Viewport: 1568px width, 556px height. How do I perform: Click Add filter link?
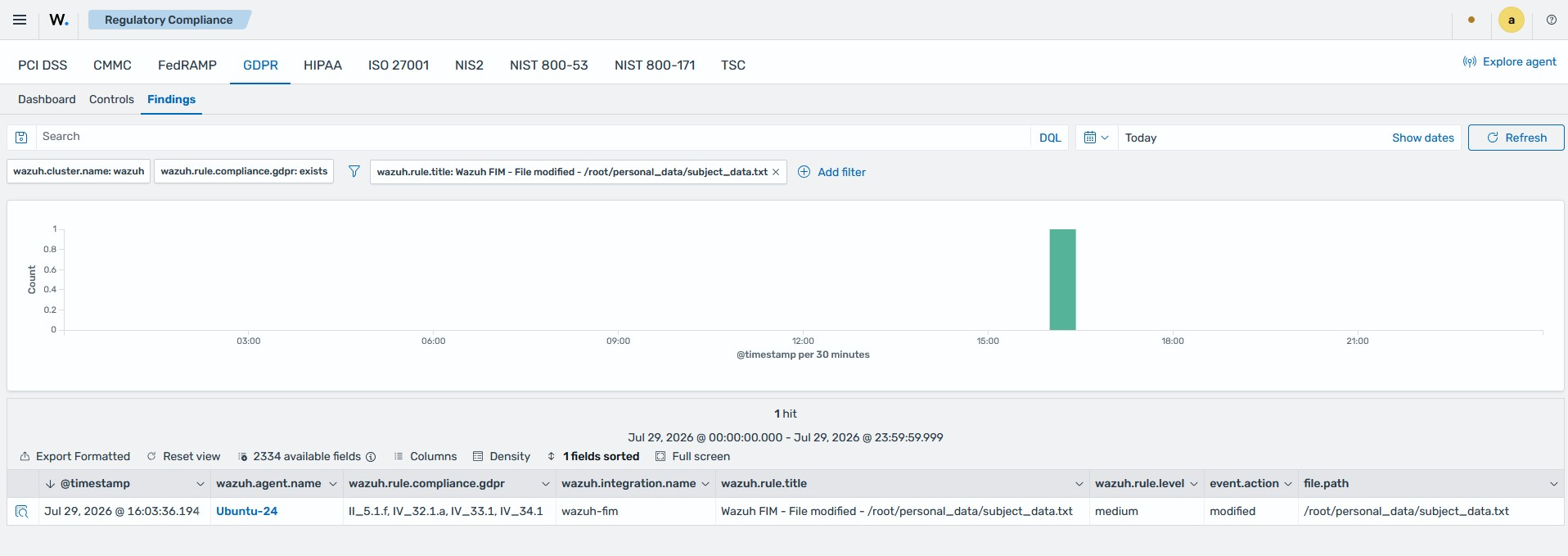point(841,172)
